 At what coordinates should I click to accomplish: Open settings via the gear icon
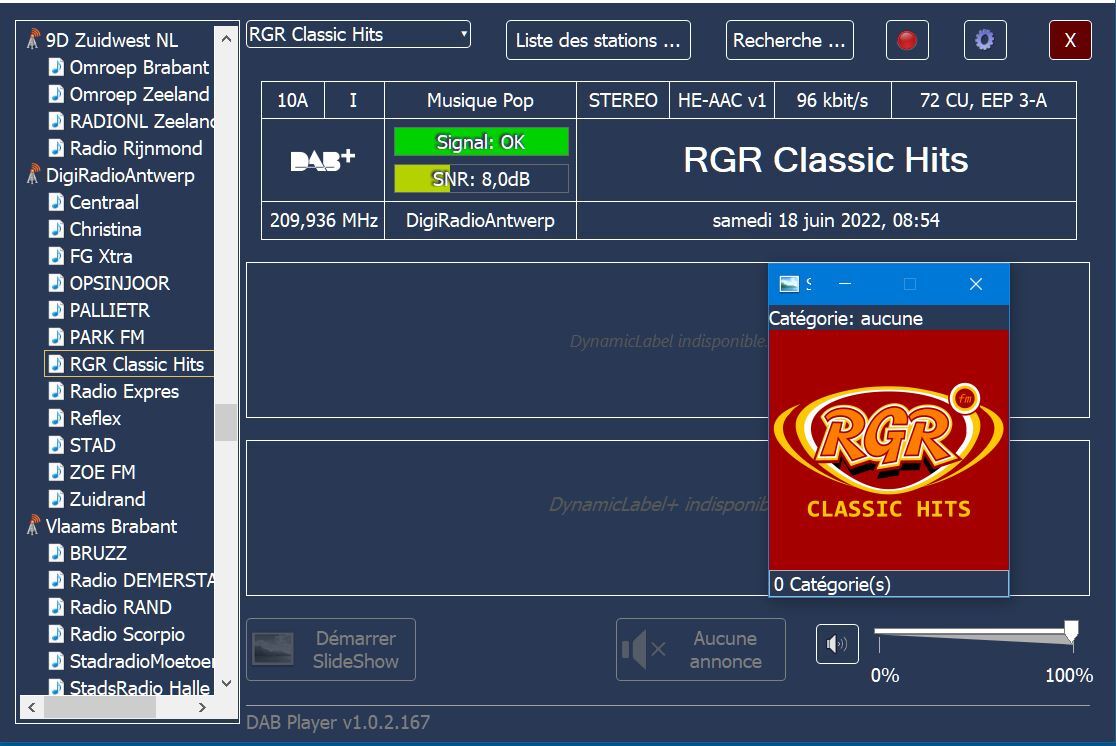984,40
